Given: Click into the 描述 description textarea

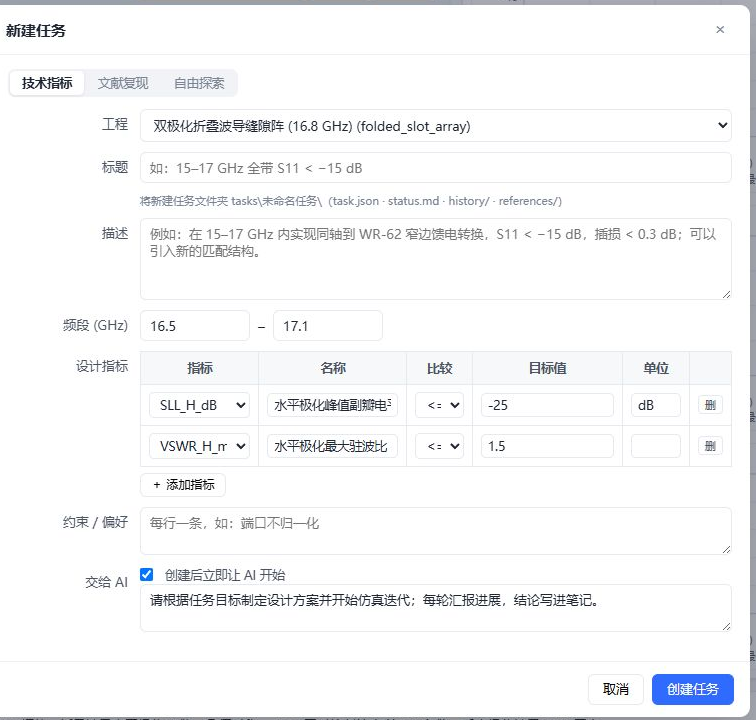Looking at the screenshot, I should click(x=435, y=259).
